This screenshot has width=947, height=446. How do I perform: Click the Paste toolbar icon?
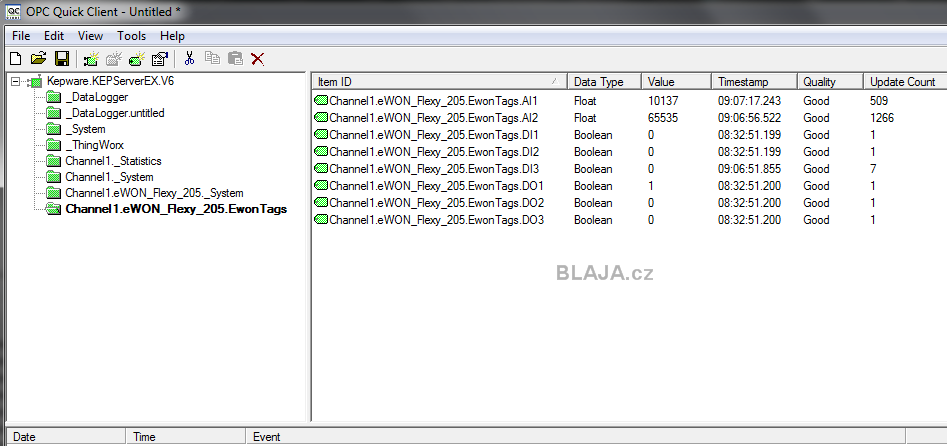coord(235,59)
